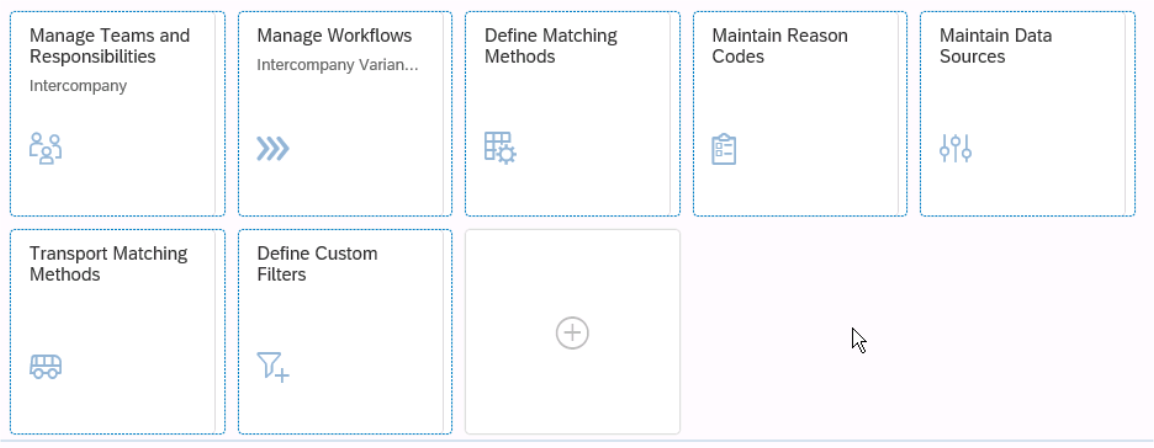Click the people icon on Manage Teams tile

click(46, 147)
